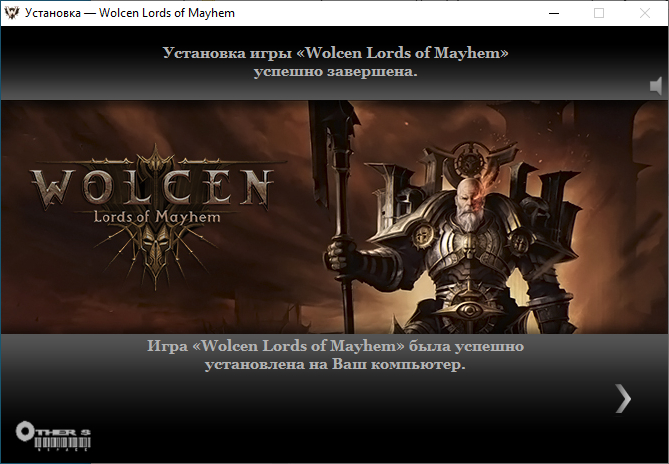Click the 'установлена на Ваш компьютер.' message
This screenshot has height=464, width=669.
pos(335,365)
